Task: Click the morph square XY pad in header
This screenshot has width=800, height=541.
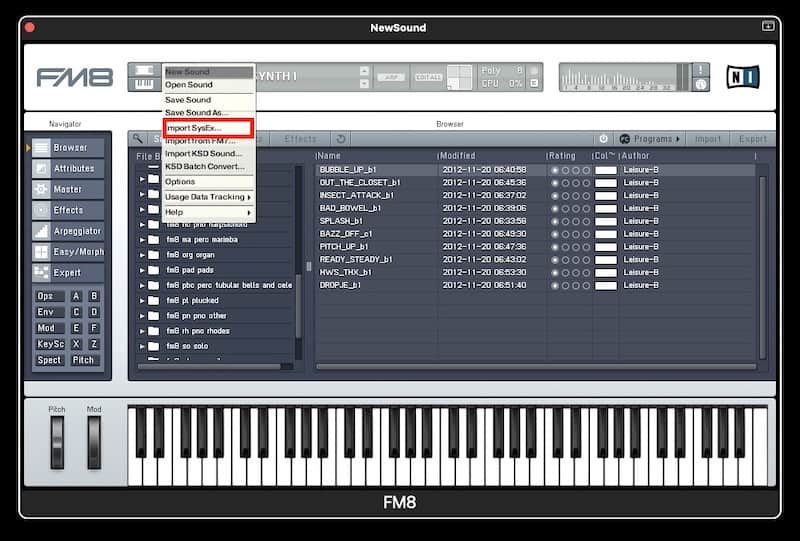Action: [x=459, y=77]
